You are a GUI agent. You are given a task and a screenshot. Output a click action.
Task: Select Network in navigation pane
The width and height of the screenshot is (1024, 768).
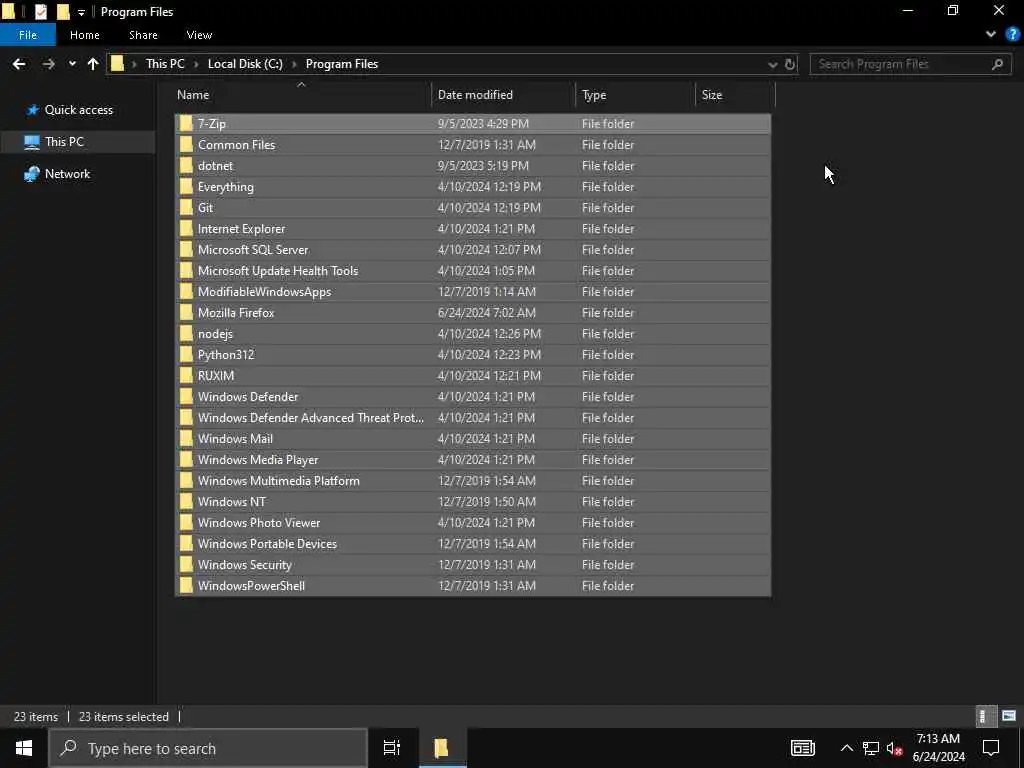point(67,174)
